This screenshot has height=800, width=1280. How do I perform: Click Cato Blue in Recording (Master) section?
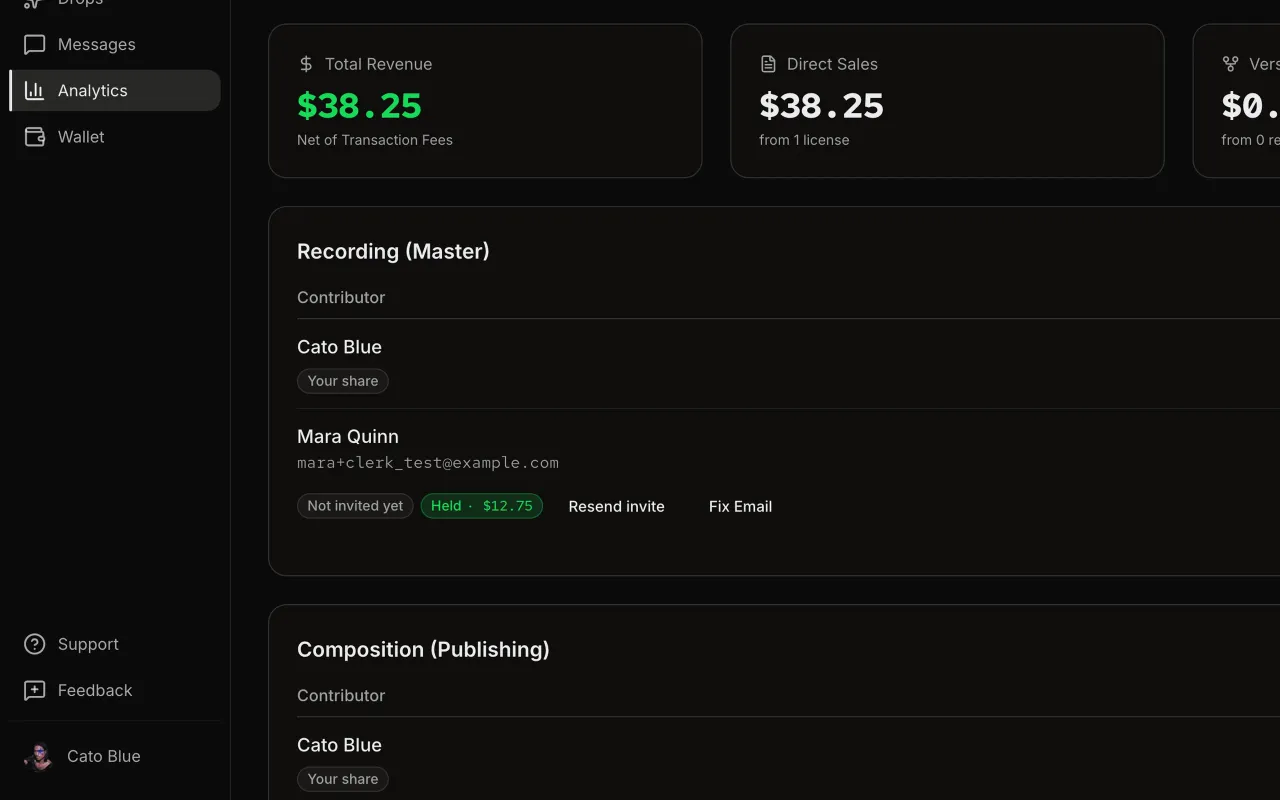[x=339, y=347]
